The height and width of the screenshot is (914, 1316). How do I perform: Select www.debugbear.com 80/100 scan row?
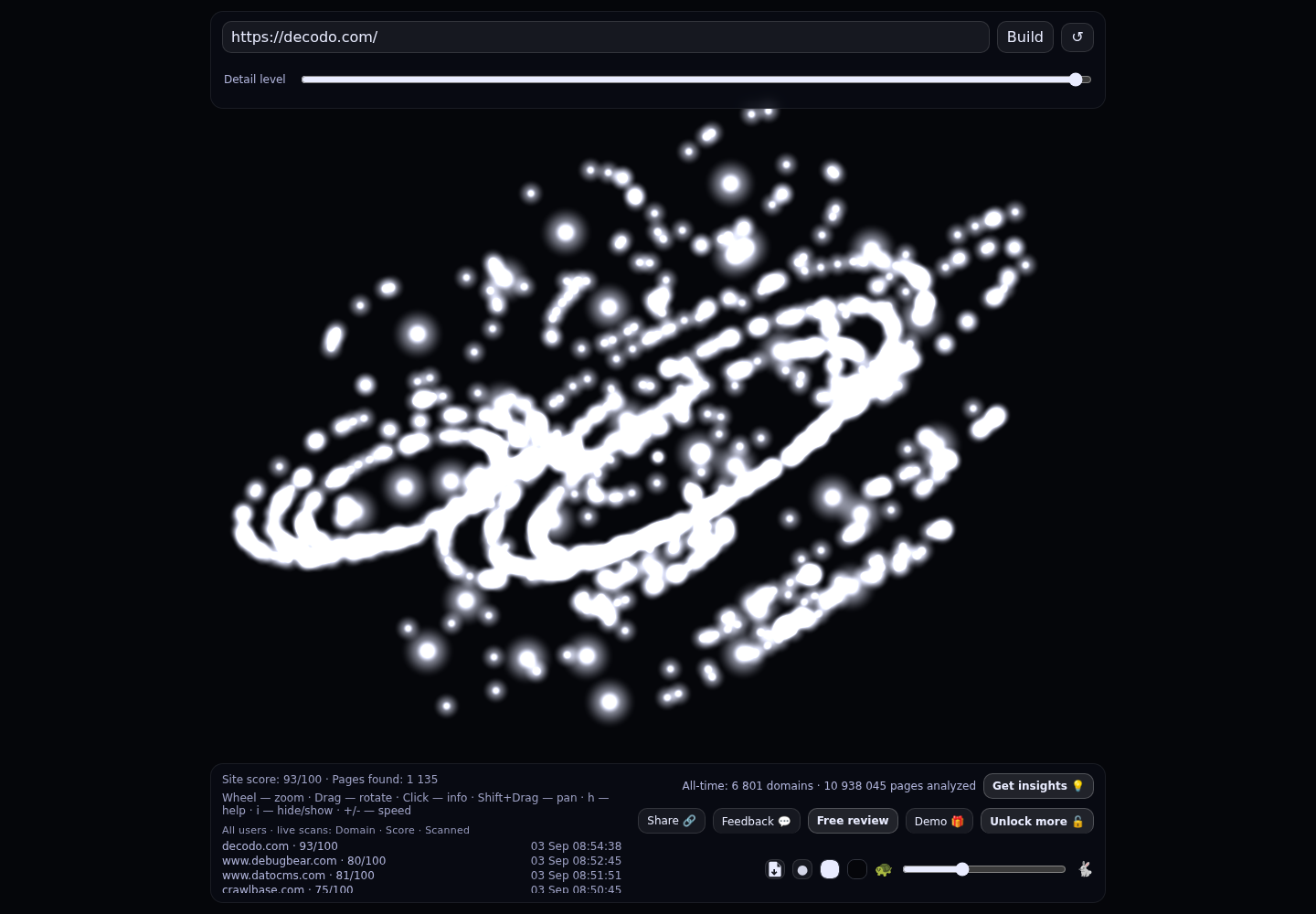point(421,861)
